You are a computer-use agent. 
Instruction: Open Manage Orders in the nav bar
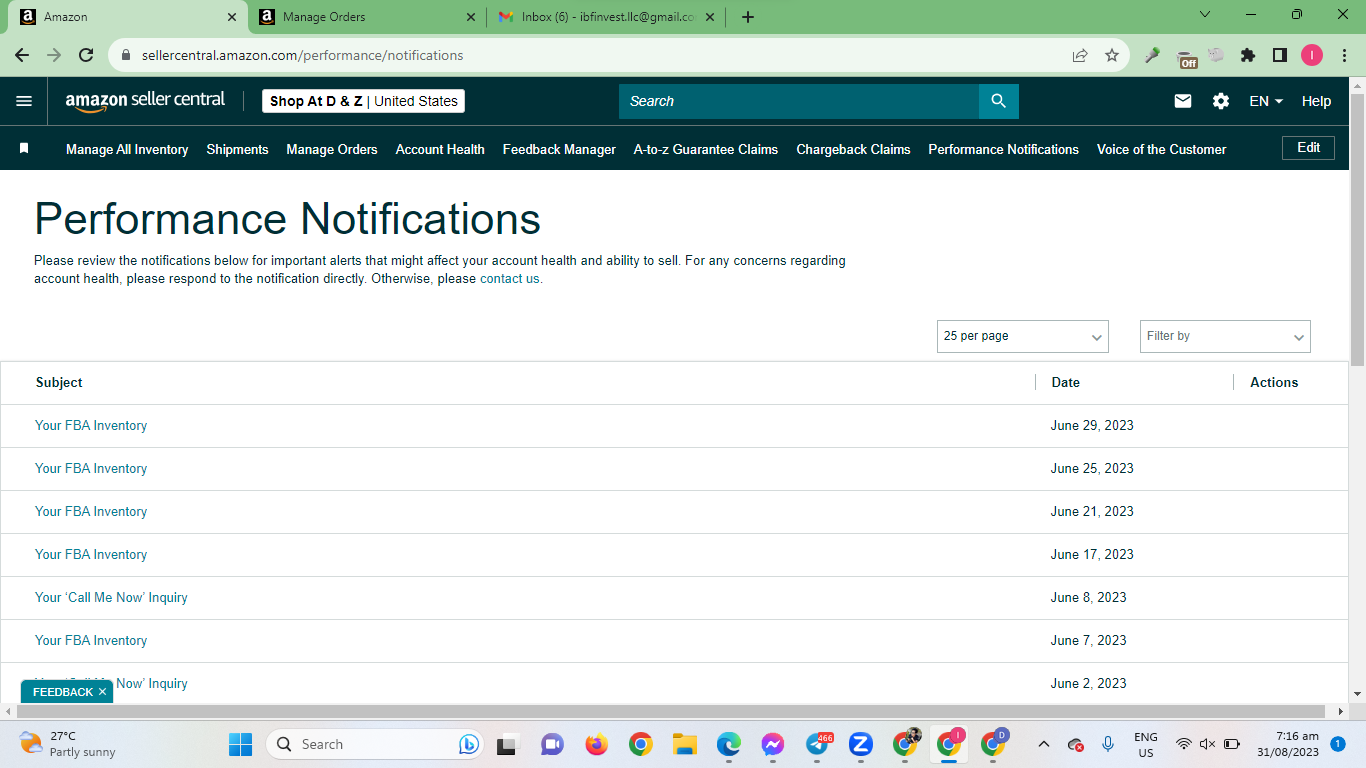coord(332,149)
